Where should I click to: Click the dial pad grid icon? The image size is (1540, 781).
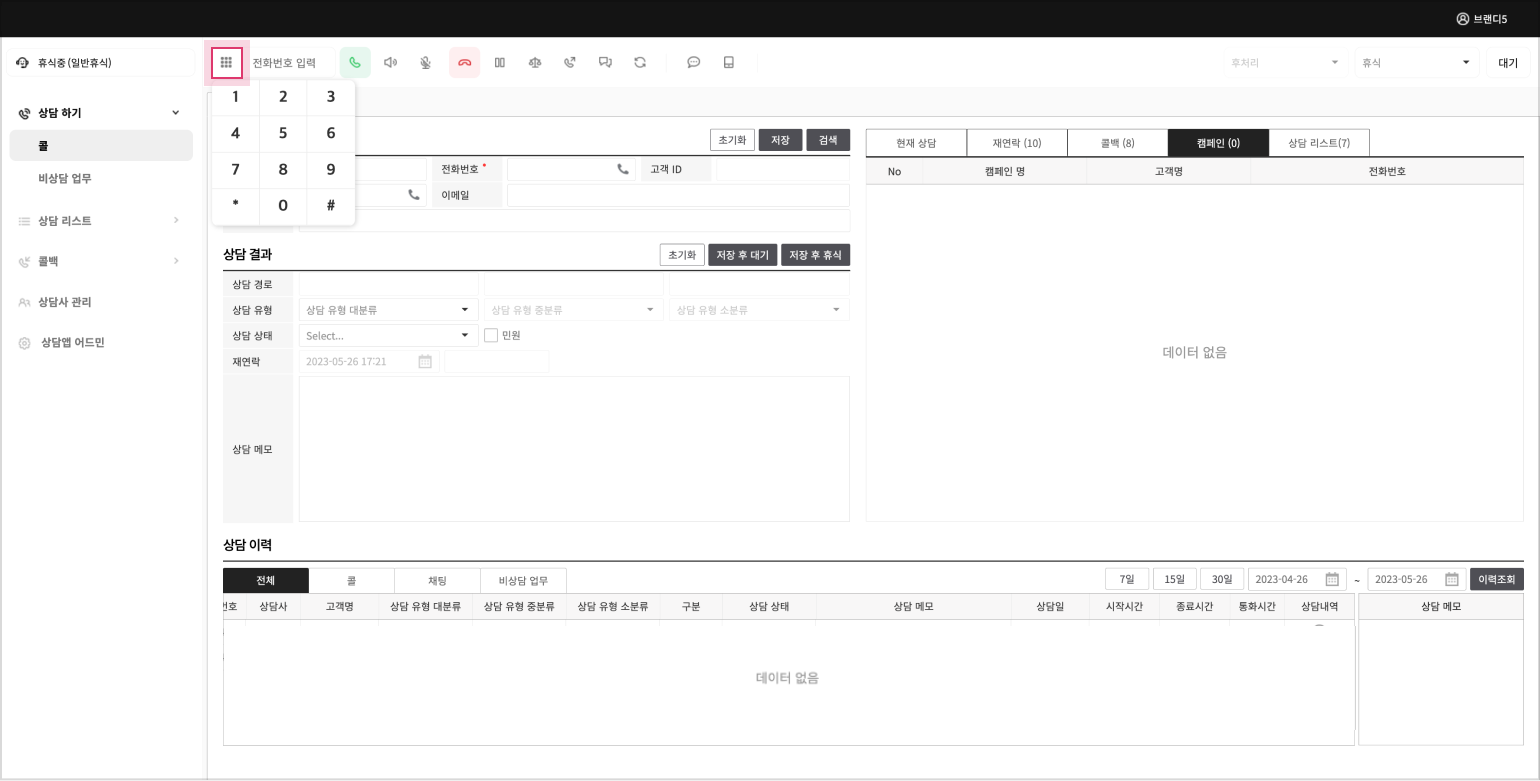pyautogui.click(x=227, y=63)
